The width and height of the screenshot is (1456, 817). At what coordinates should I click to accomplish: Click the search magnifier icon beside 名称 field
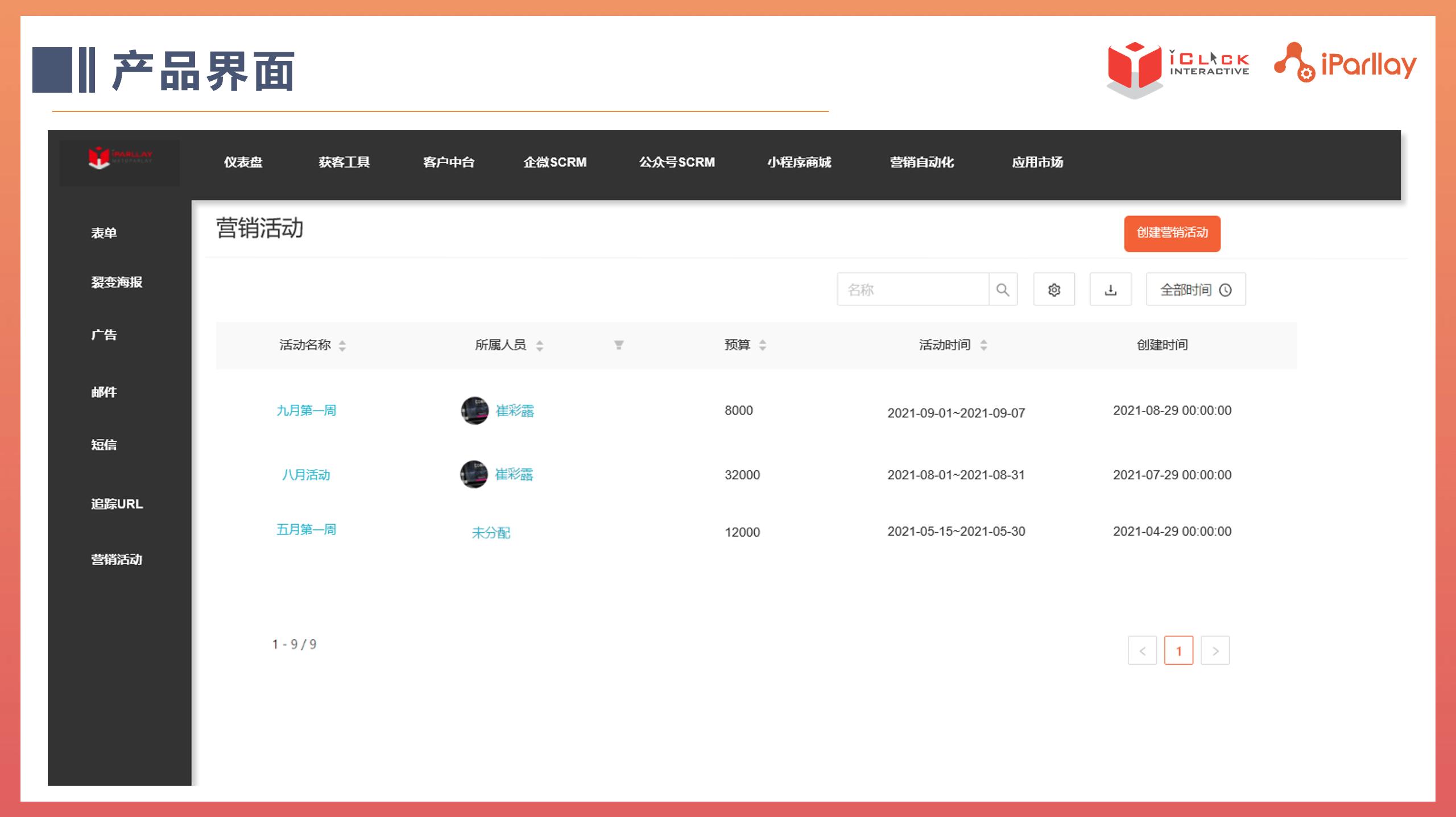1002,289
